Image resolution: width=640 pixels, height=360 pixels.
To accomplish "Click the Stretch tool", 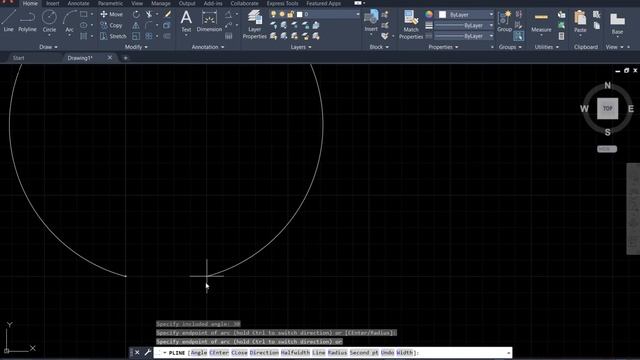I will (113, 36).
